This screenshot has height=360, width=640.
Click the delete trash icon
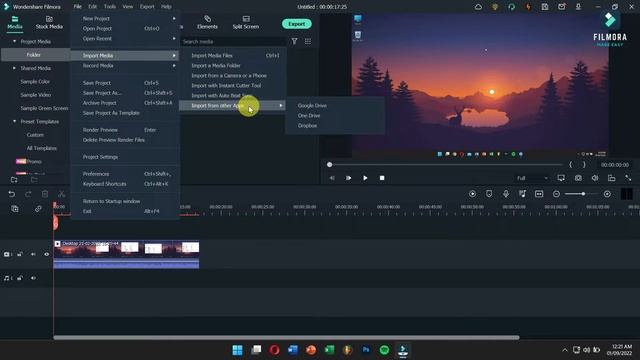click(x=45, y=194)
